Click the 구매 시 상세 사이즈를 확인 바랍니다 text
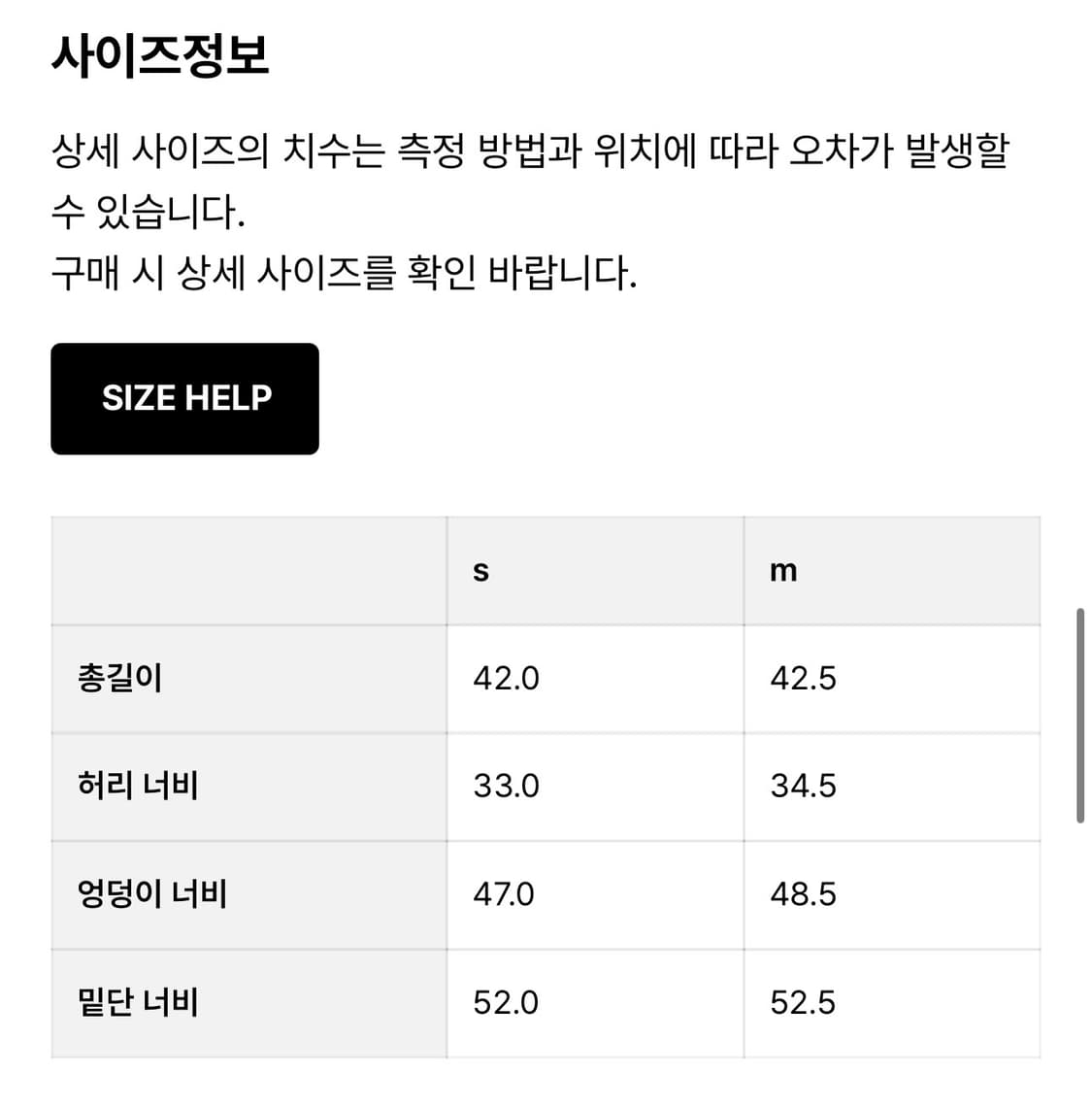The width and height of the screenshot is (1092, 1107). pos(344,273)
